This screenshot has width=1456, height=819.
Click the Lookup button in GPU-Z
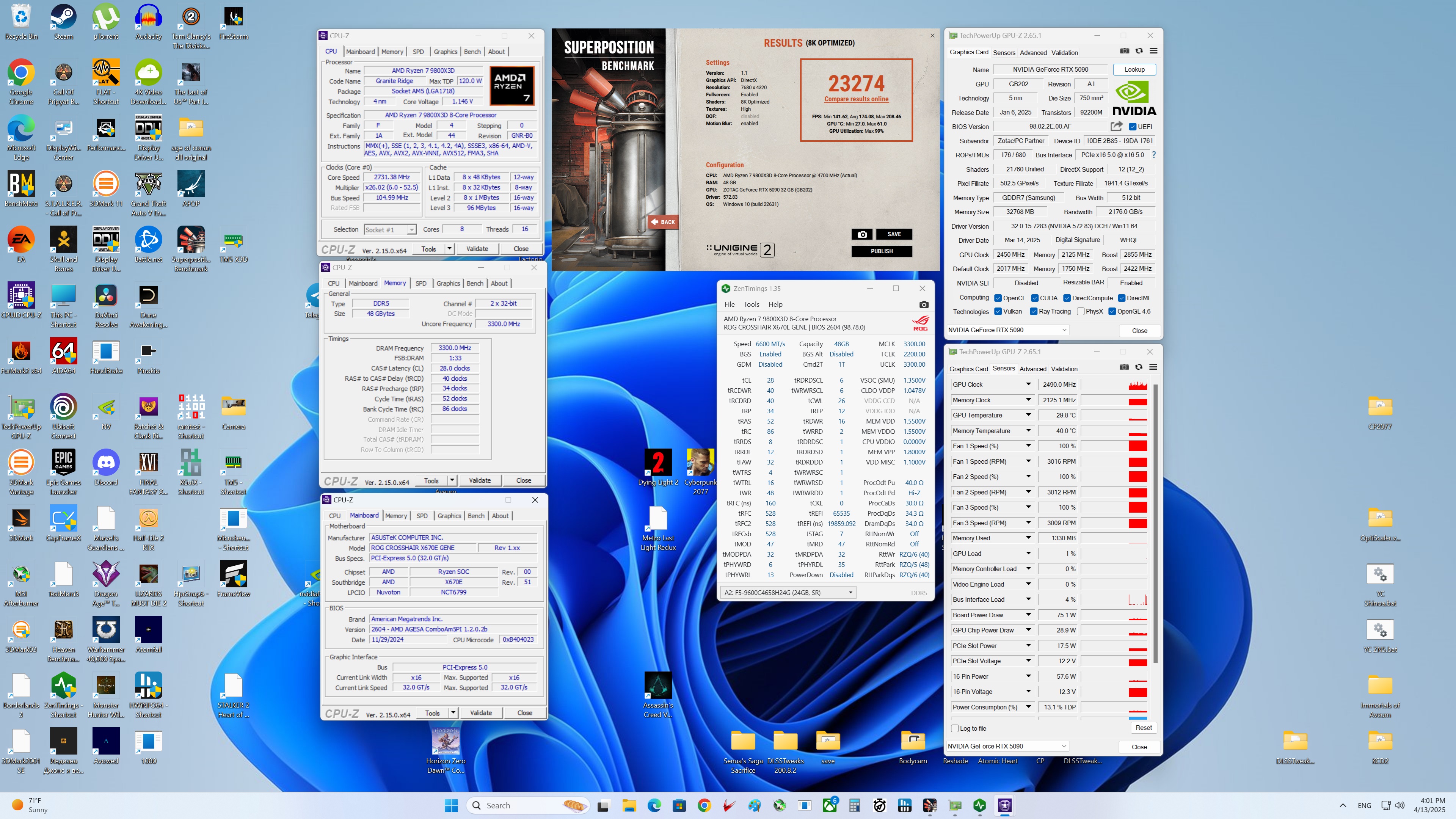(1134, 69)
